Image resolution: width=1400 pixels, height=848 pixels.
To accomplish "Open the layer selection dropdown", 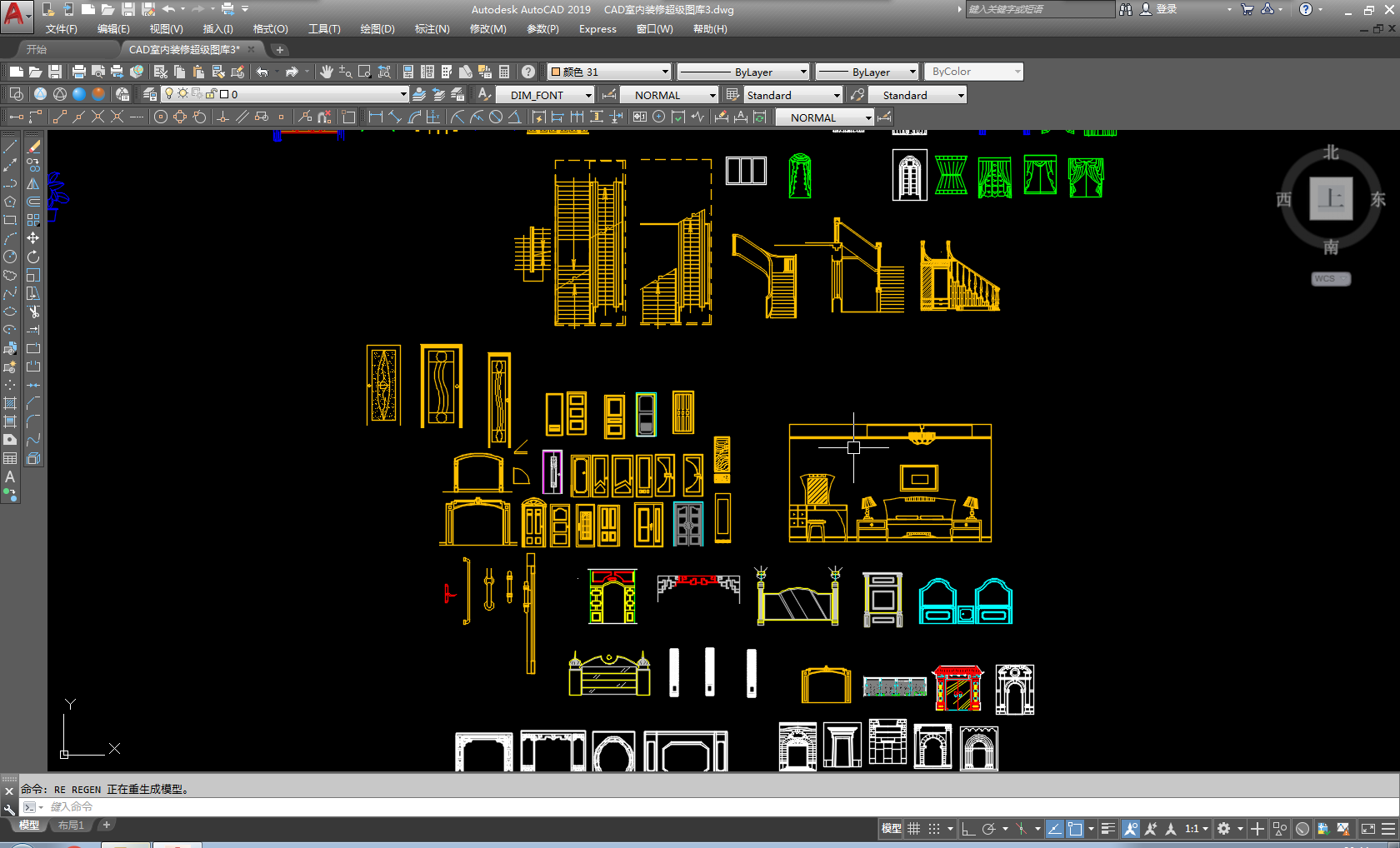I will click(403, 95).
